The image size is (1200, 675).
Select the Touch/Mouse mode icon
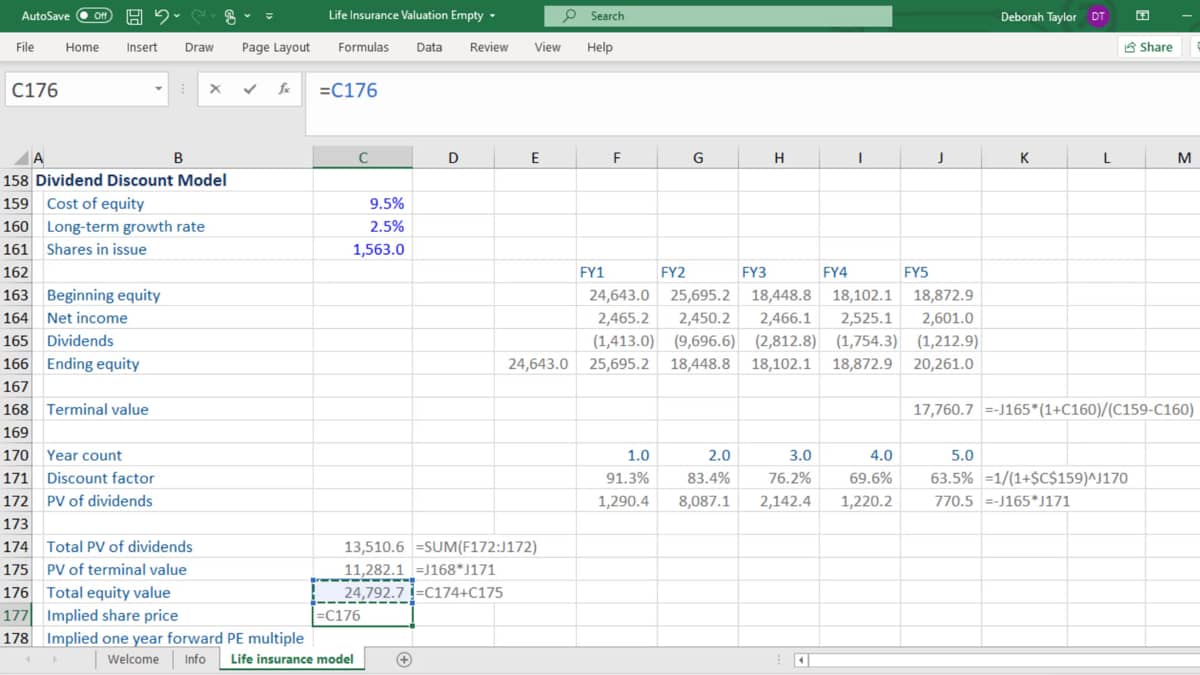[232, 16]
